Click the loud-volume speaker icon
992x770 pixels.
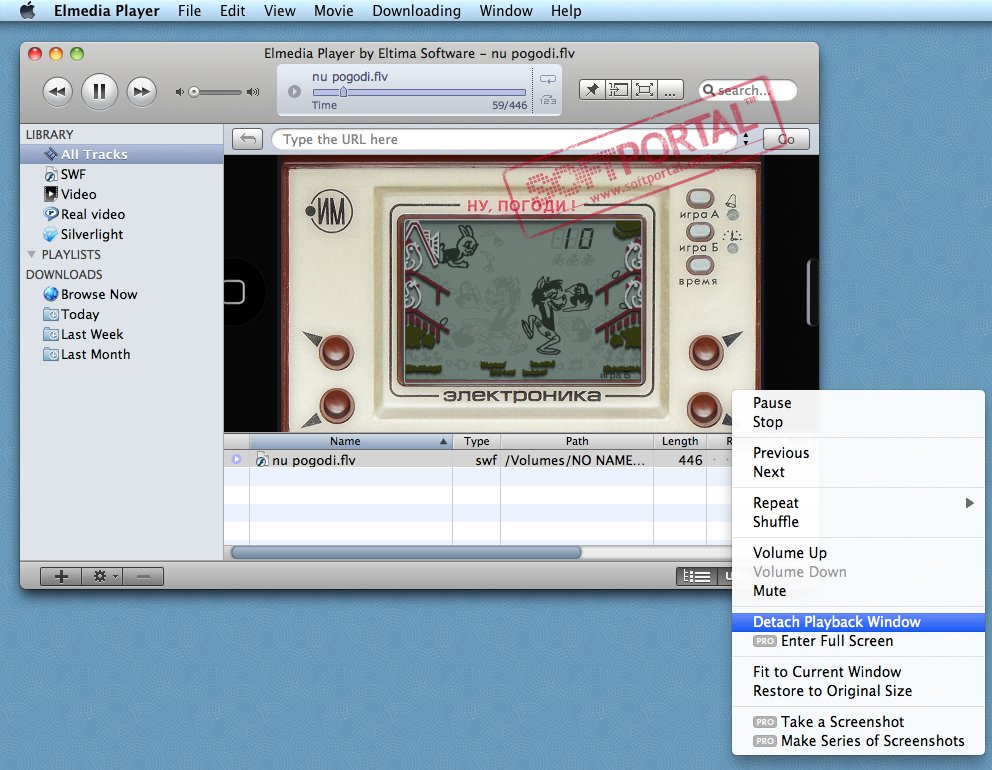click(253, 92)
